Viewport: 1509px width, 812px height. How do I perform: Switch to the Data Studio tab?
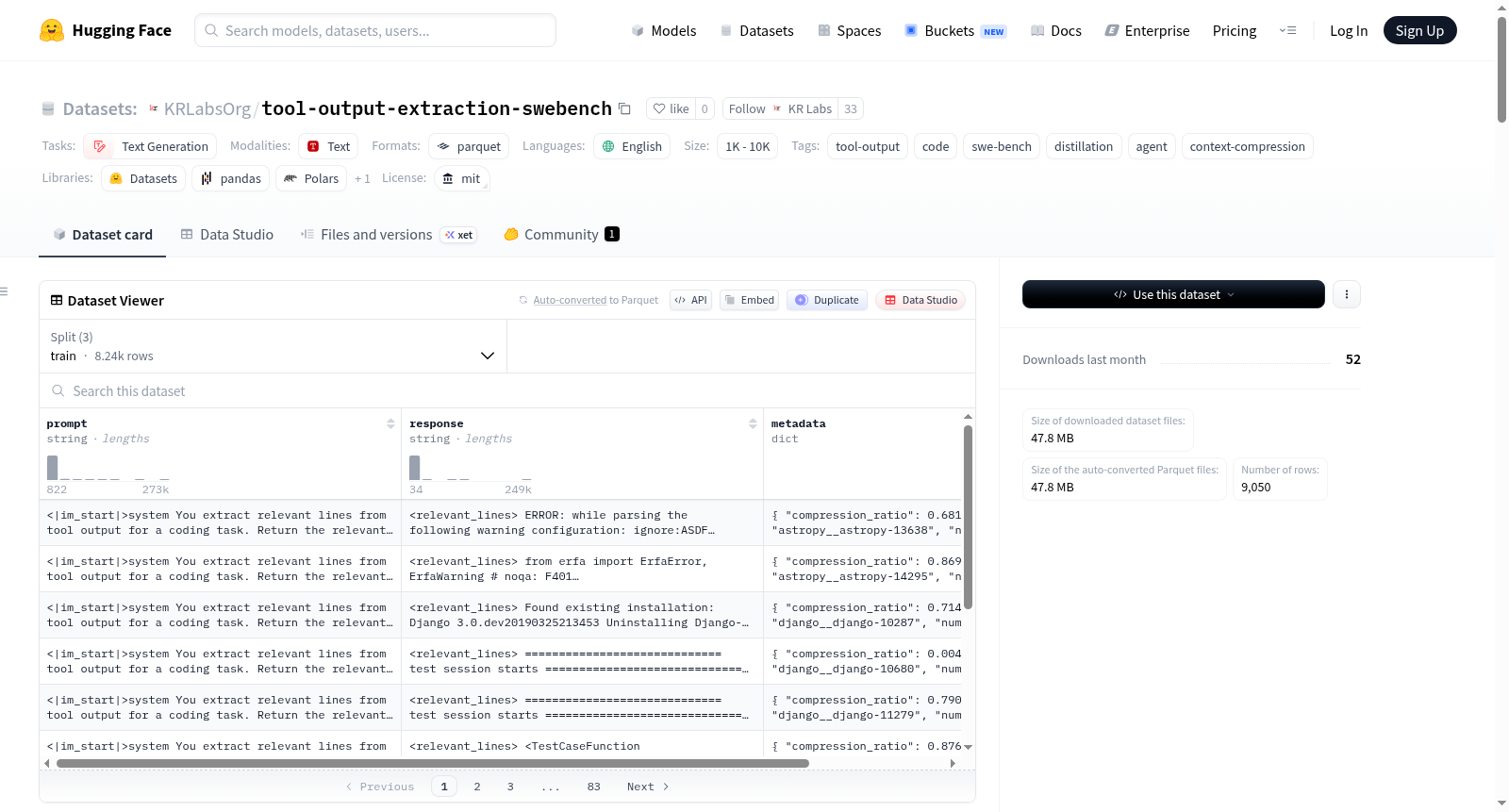pos(226,235)
